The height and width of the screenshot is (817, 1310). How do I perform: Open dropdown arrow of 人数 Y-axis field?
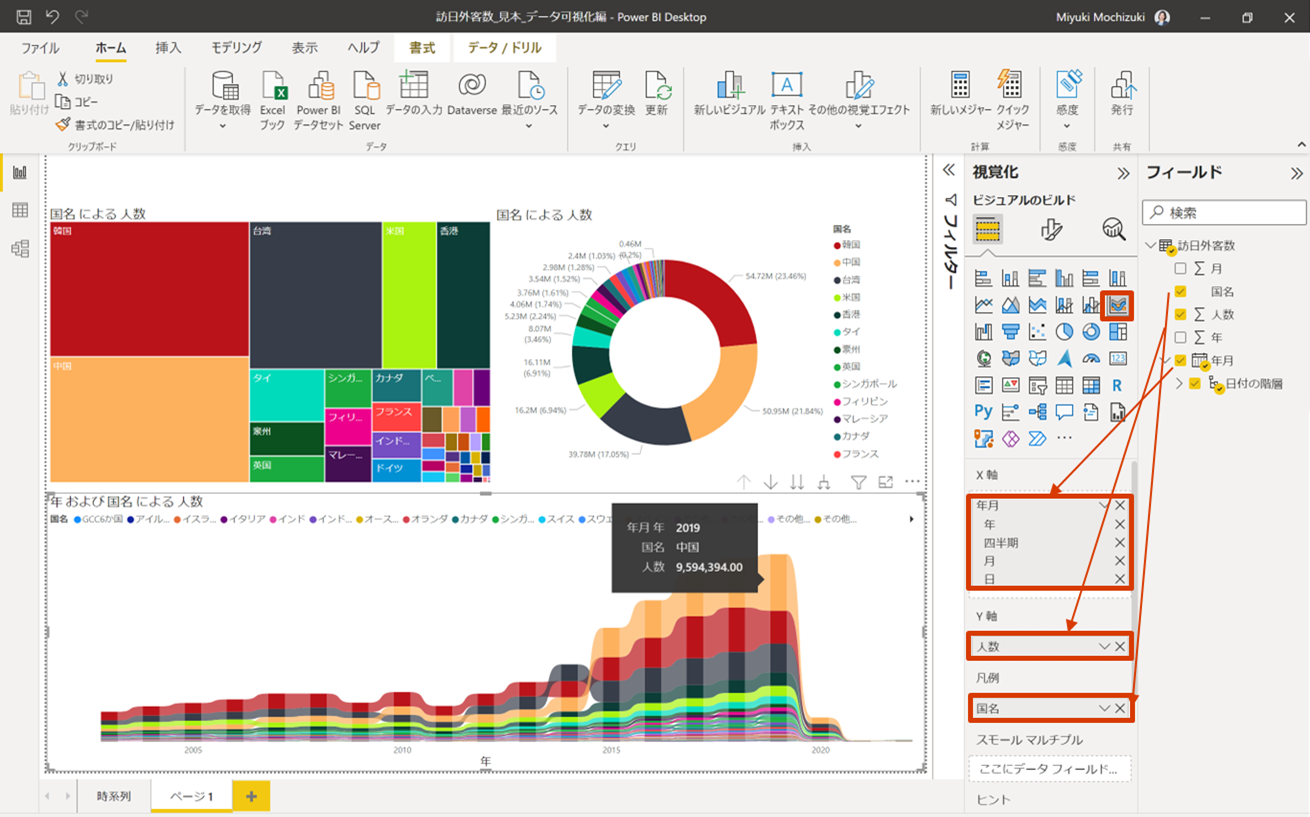tap(1104, 647)
